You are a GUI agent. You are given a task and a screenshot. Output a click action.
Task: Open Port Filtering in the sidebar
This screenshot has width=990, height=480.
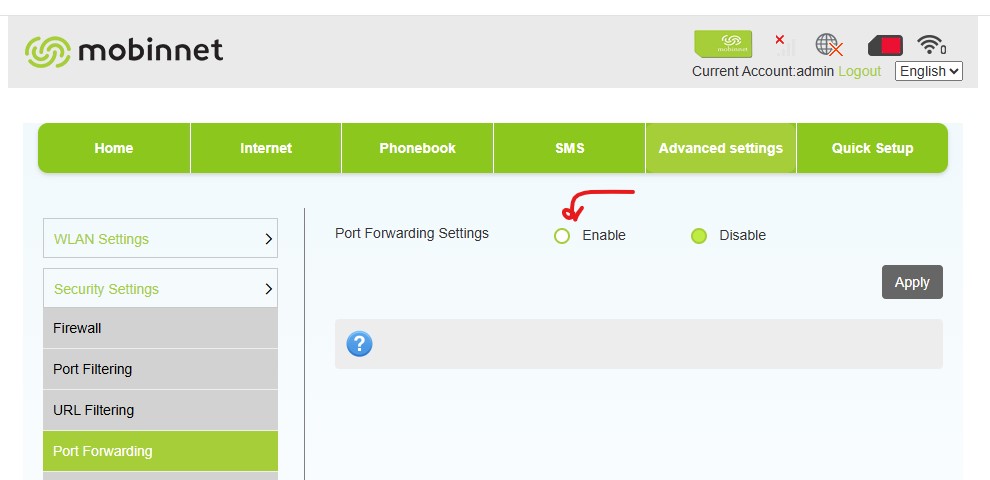click(160, 369)
